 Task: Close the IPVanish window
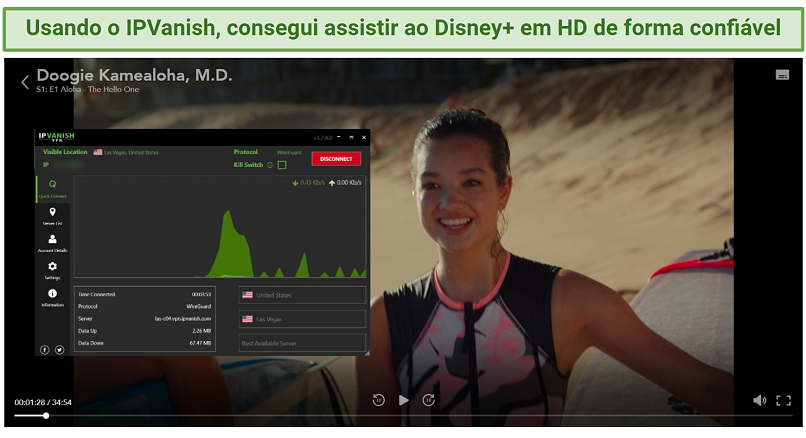click(364, 137)
